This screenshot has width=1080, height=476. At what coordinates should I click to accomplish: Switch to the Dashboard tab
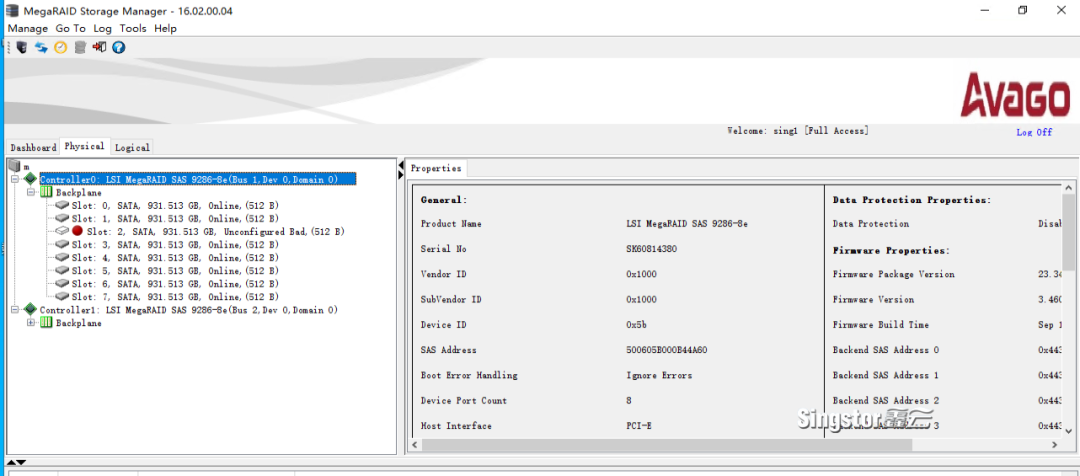pos(33,147)
